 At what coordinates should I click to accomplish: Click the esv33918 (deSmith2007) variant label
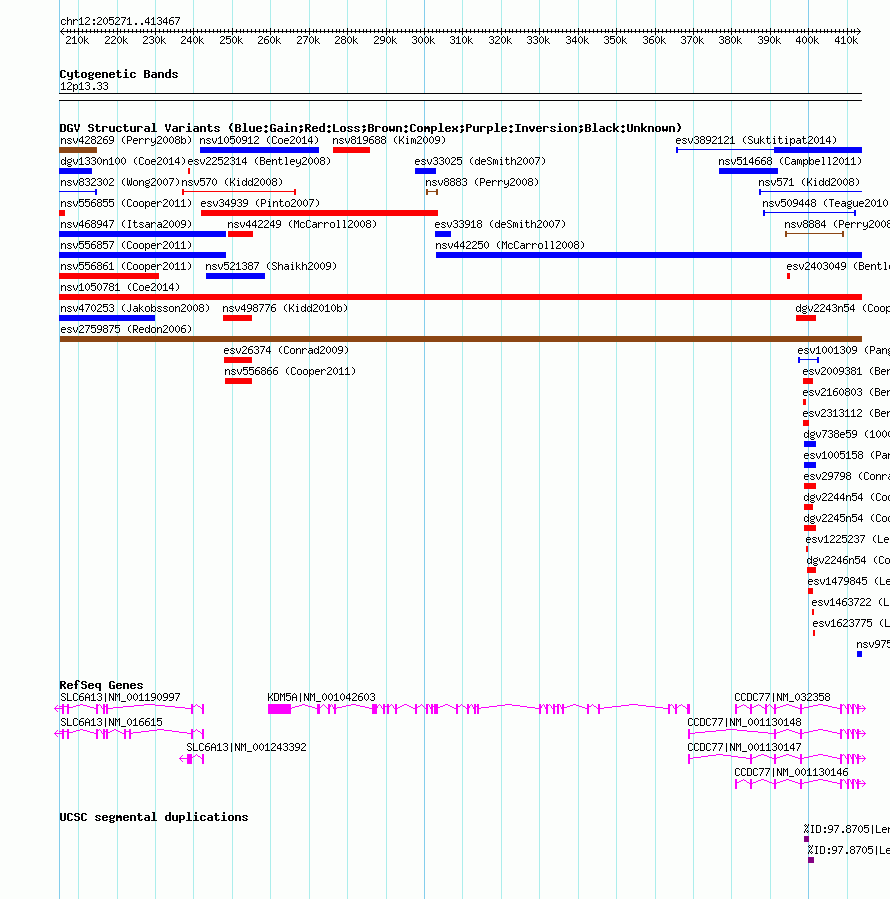500,224
